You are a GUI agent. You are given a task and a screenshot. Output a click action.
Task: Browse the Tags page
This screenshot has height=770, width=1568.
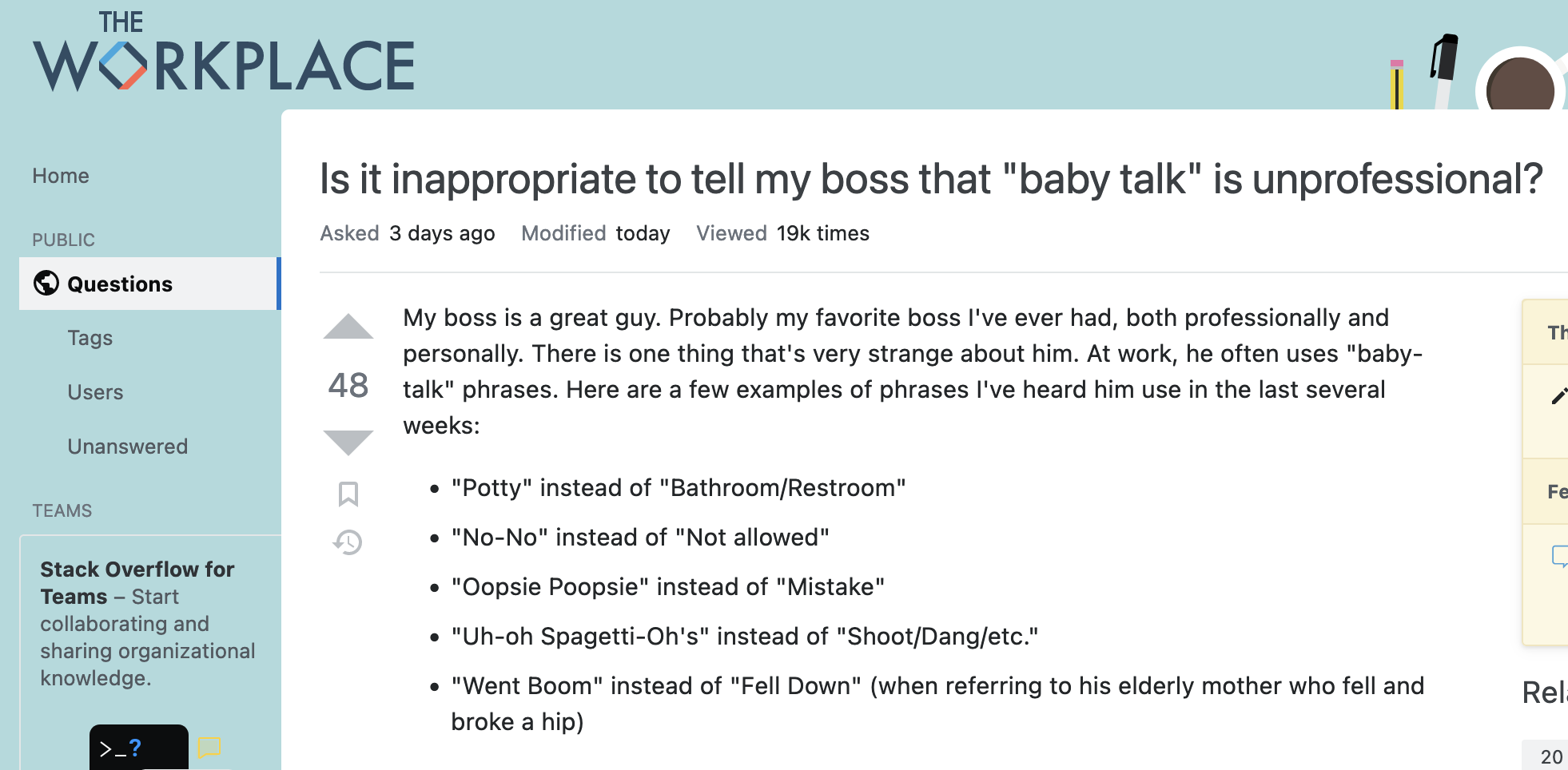[90, 338]
